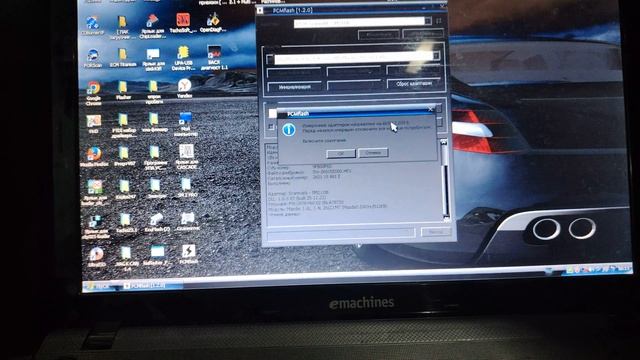Click OK in the PCMflash dialog
The width and height of the screenshot is (640, 360).
pos(340,153)
